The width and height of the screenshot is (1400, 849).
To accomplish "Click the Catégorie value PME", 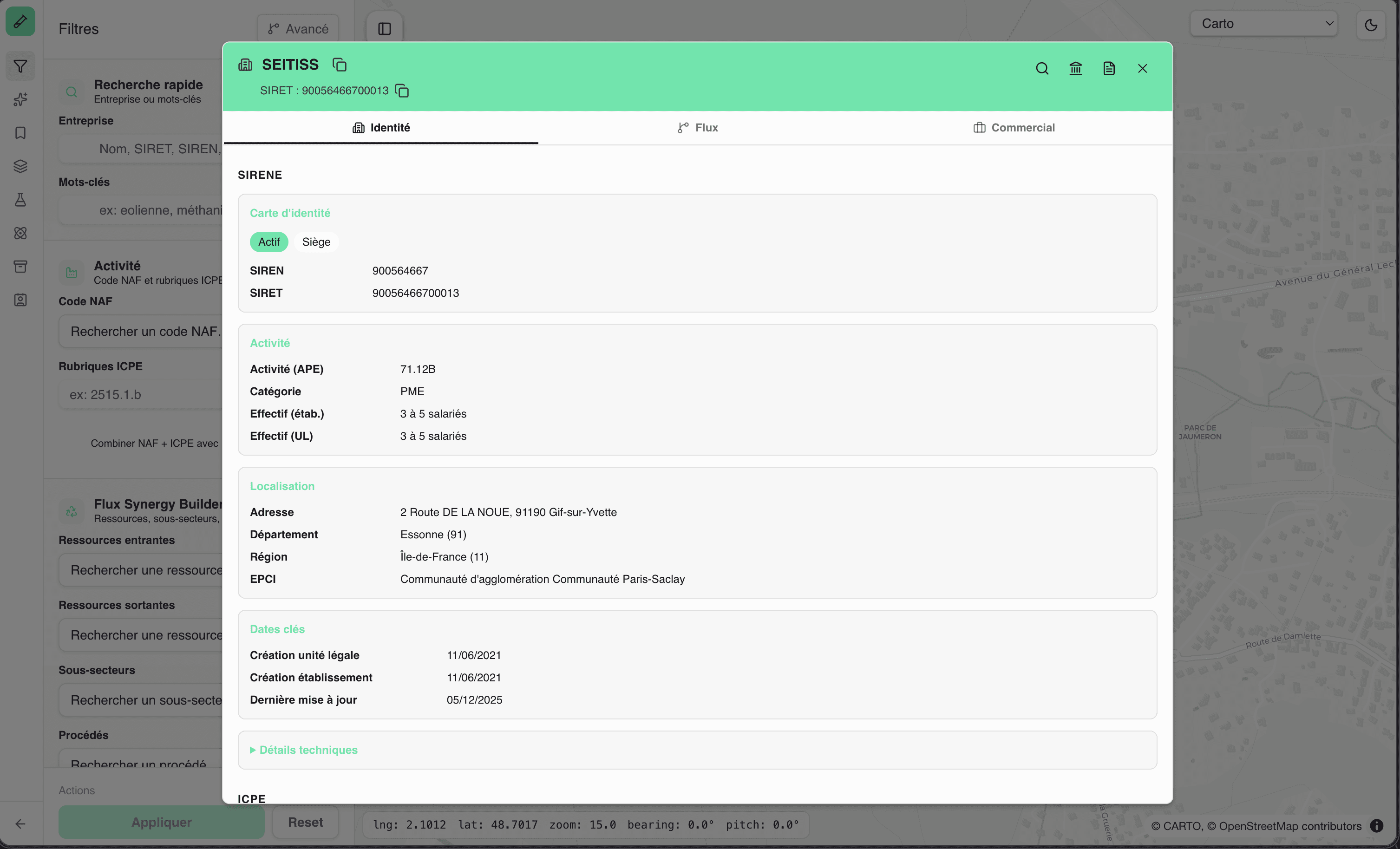I will point(412,392).
